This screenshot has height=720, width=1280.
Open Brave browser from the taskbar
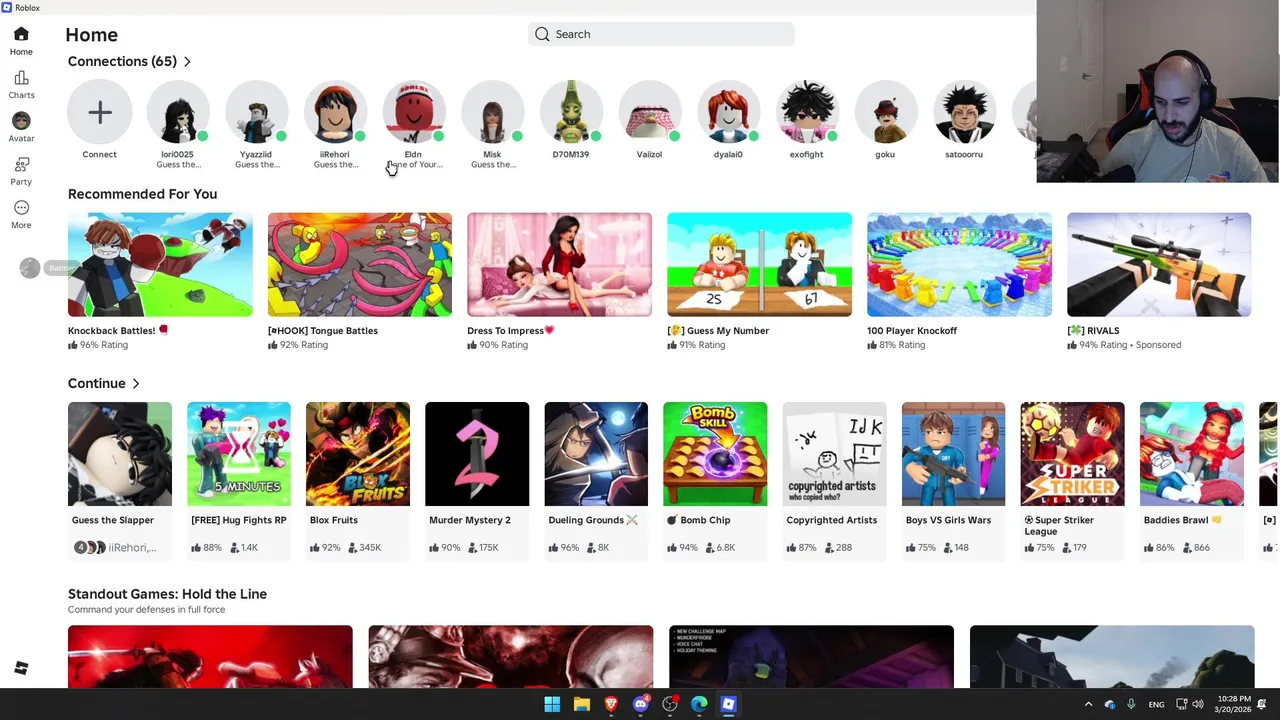[611, 704]
